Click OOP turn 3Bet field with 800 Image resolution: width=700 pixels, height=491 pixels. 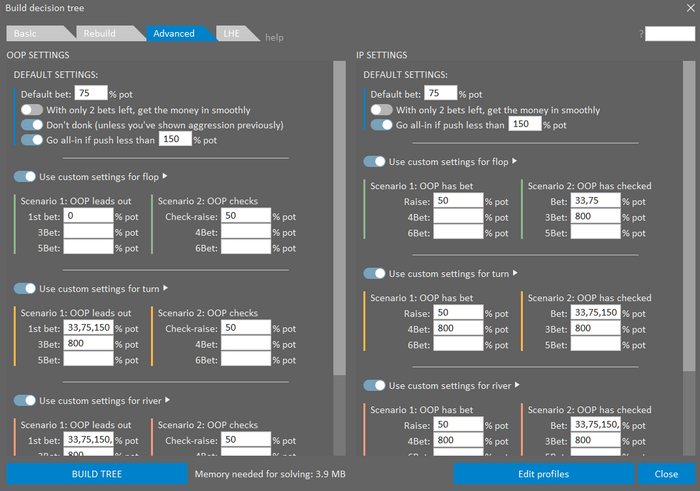(88, 344)
